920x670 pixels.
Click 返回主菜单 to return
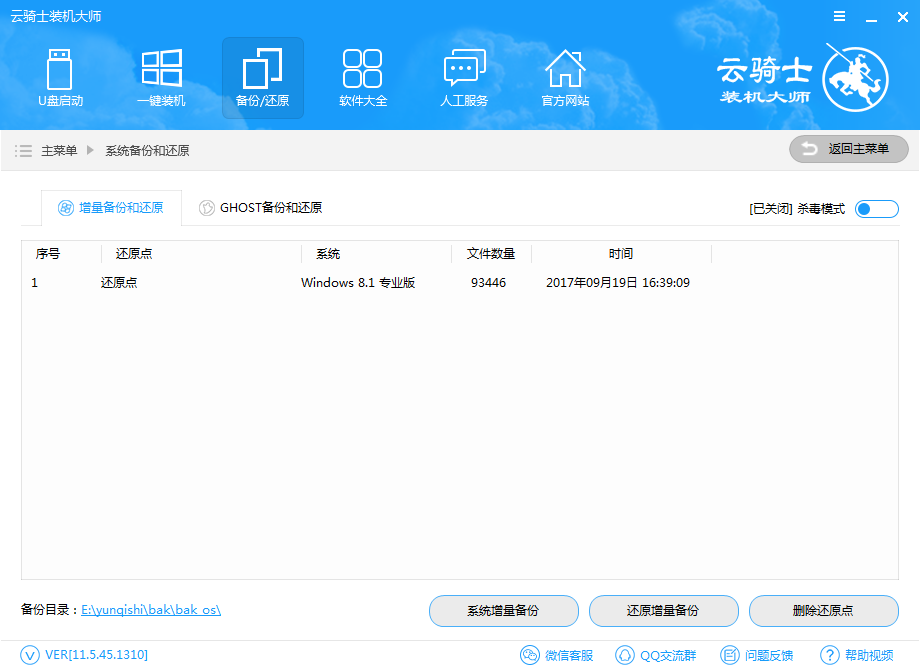coord(848,149)
